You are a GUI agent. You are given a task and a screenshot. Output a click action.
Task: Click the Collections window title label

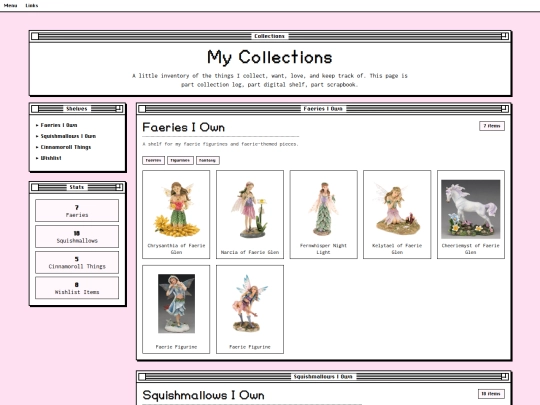(x=269, y=36)
